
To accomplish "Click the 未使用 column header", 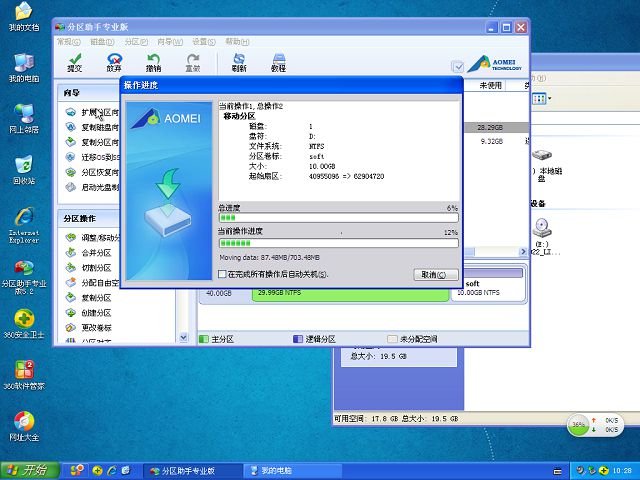I will tap(490, 85).
